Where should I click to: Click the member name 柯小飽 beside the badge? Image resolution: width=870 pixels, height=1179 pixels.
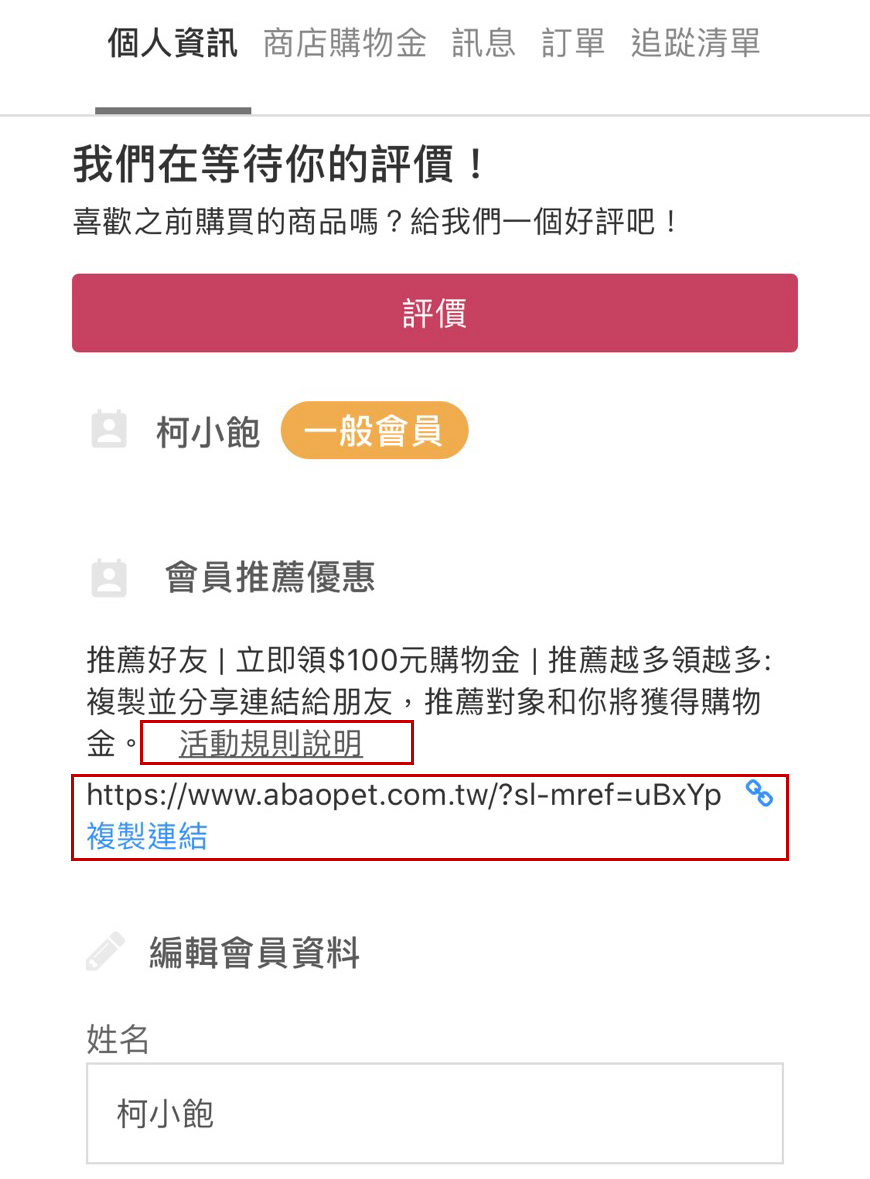coord(208,432)
